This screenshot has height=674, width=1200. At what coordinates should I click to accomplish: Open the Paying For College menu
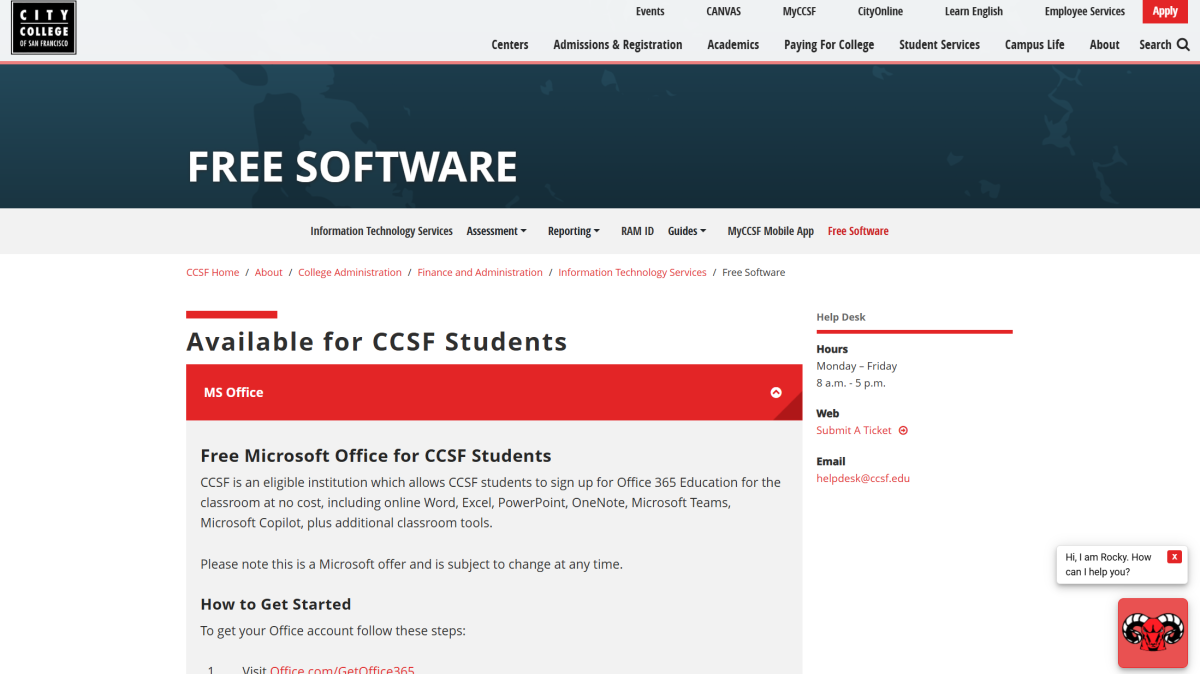[x=829, y=45]
